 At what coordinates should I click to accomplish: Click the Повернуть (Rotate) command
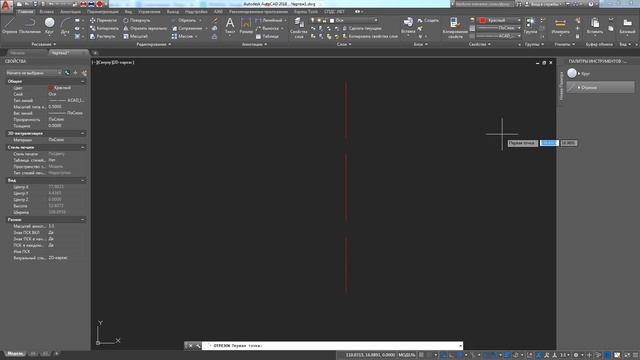[137, 20]
